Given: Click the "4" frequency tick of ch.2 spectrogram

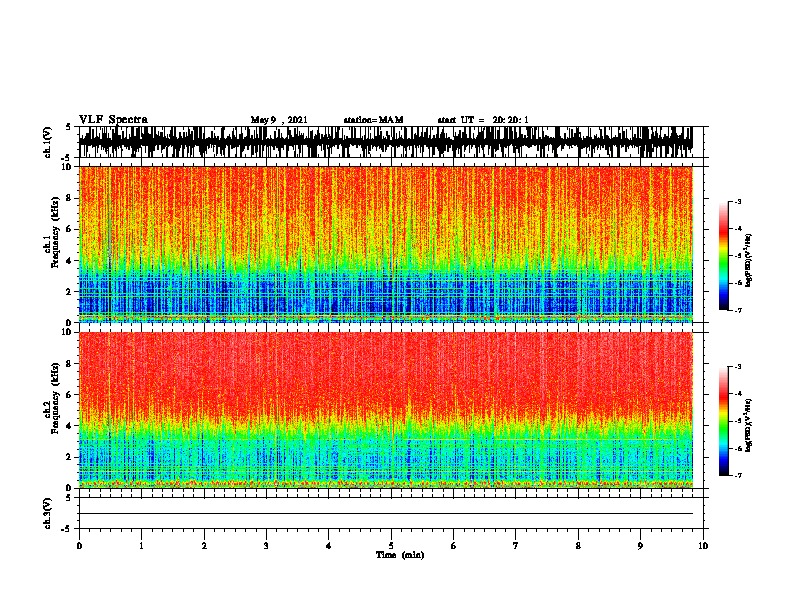Looking at the screenshot, I should pyautogui.click(x=70, y=426).
